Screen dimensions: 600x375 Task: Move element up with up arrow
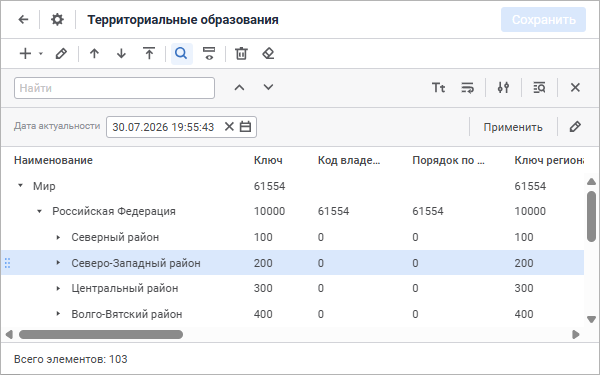94,54
